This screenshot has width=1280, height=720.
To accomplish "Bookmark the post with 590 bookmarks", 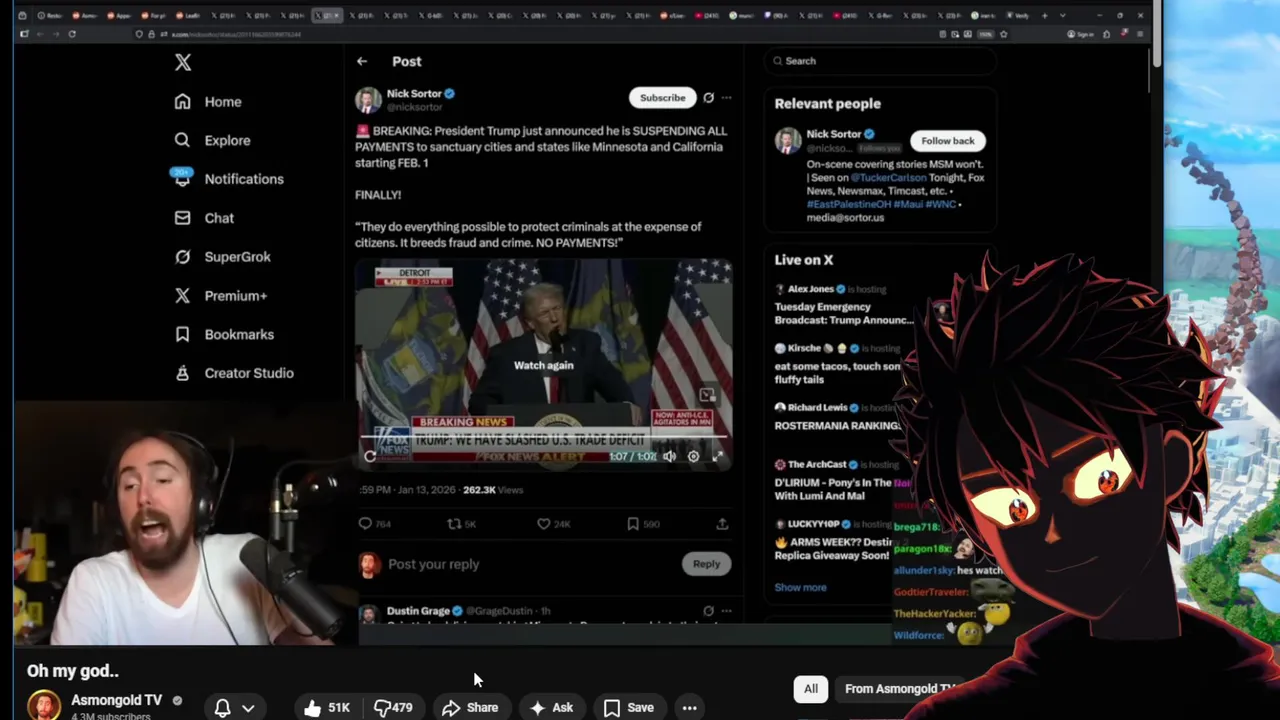I will point(632,524).
